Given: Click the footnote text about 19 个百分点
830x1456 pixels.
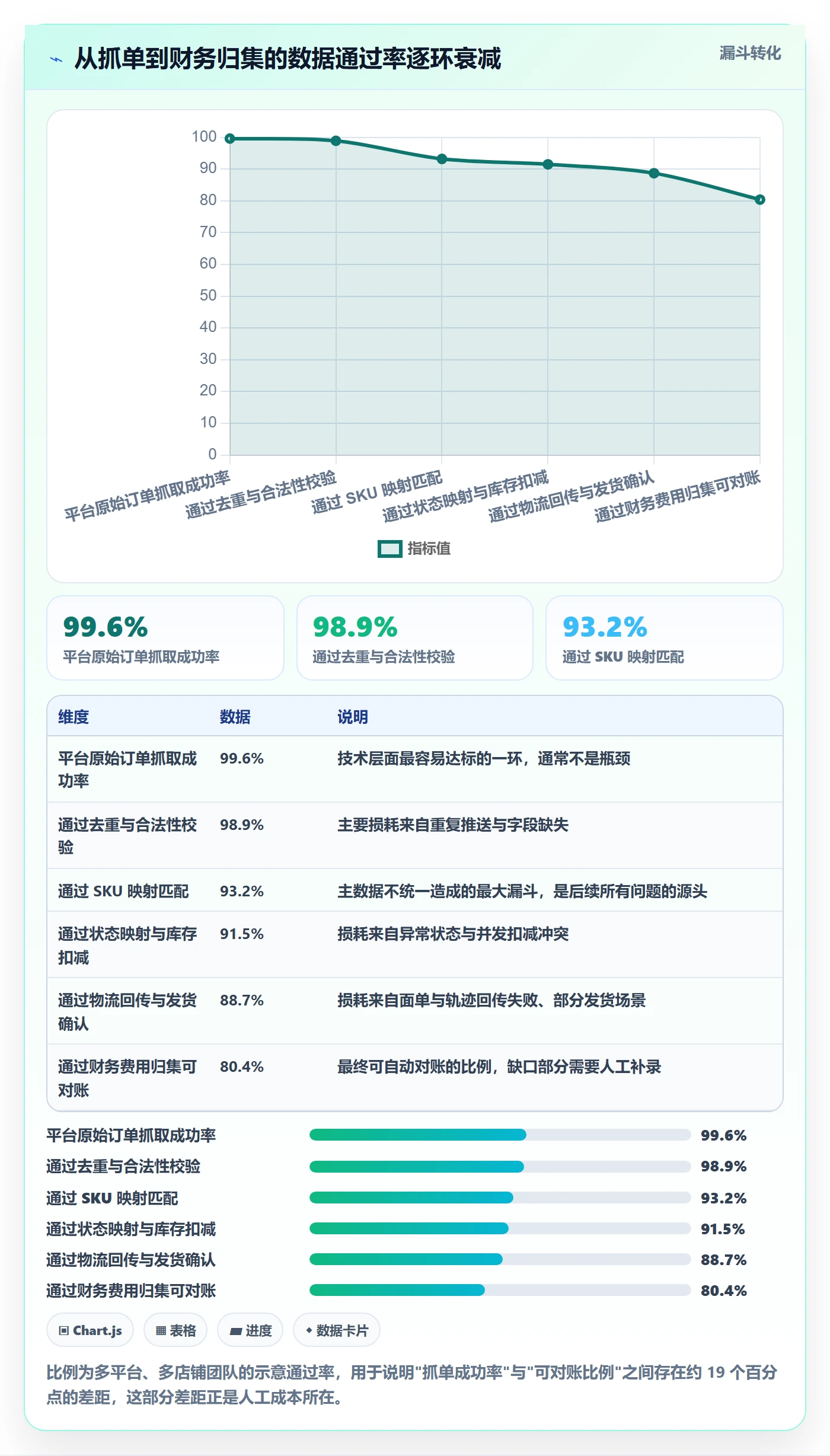Looking at the screenshot, I should pos(412,1384).
